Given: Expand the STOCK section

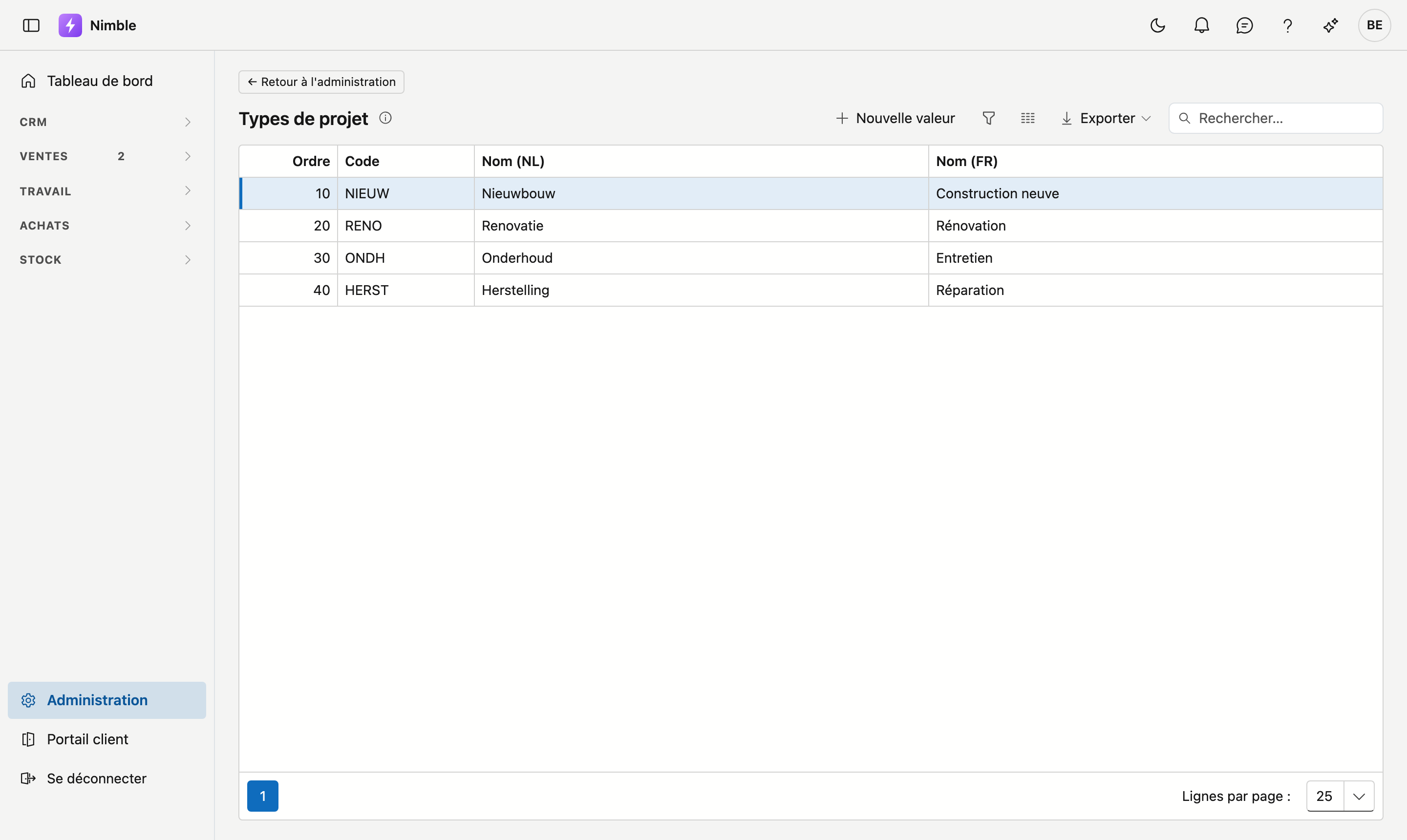Looking at the screenshot, I should tap(107, 260).
